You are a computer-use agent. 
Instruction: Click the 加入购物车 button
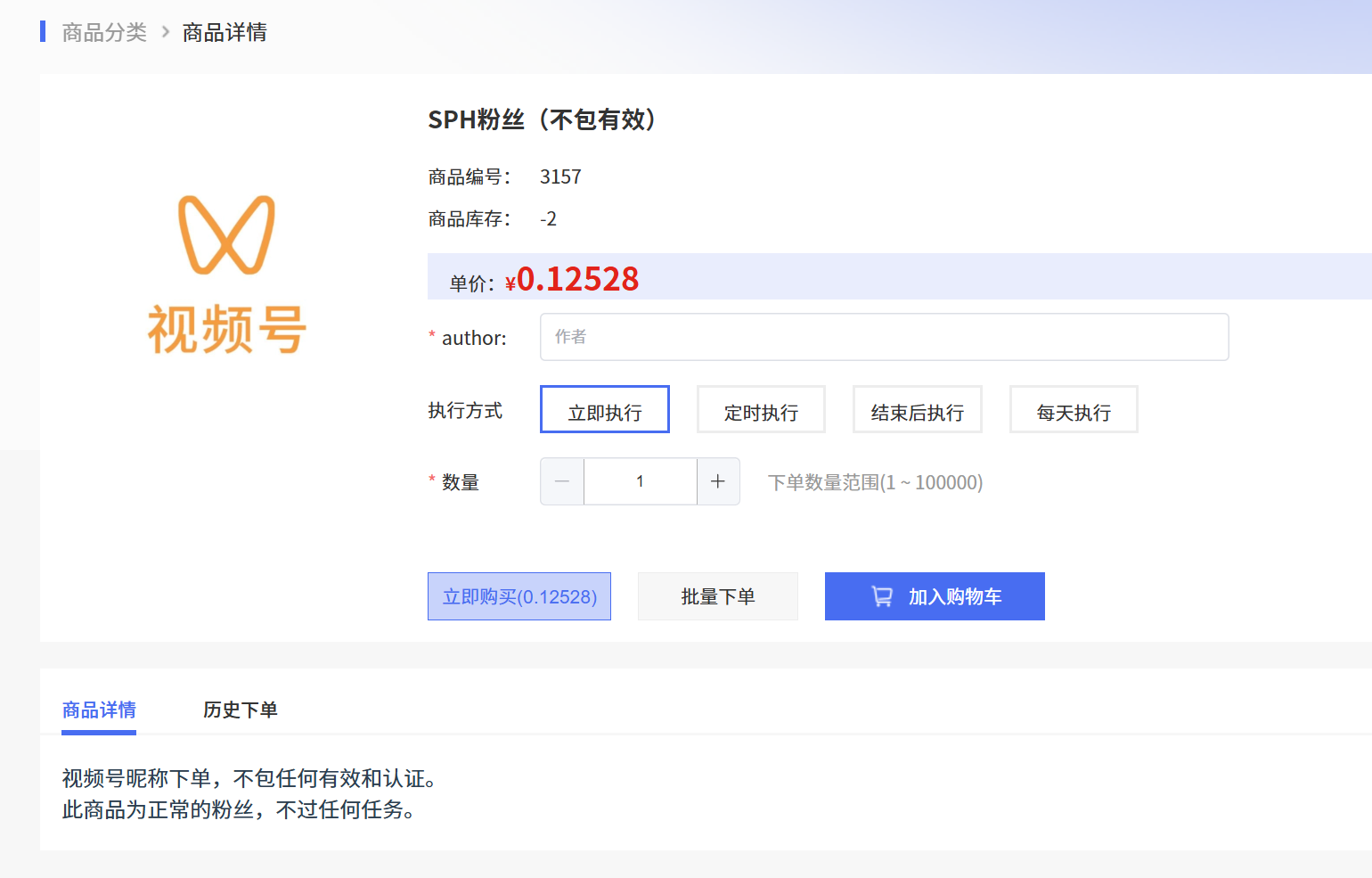935,596
